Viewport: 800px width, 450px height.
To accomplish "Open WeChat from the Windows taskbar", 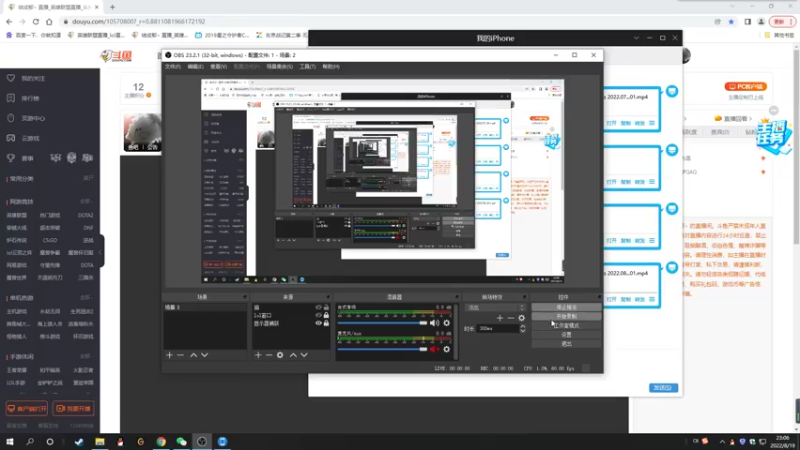I will click(182, 442).
